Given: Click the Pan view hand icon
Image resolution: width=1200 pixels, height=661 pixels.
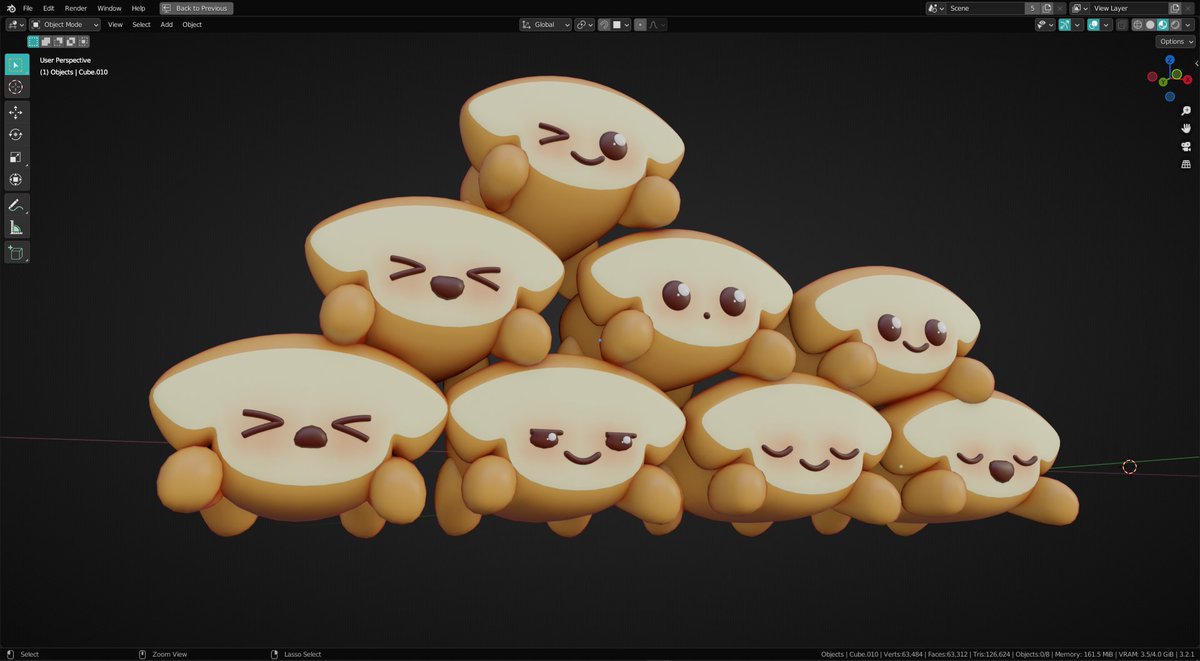Looking at the screenshot, I should point(1186,128).
